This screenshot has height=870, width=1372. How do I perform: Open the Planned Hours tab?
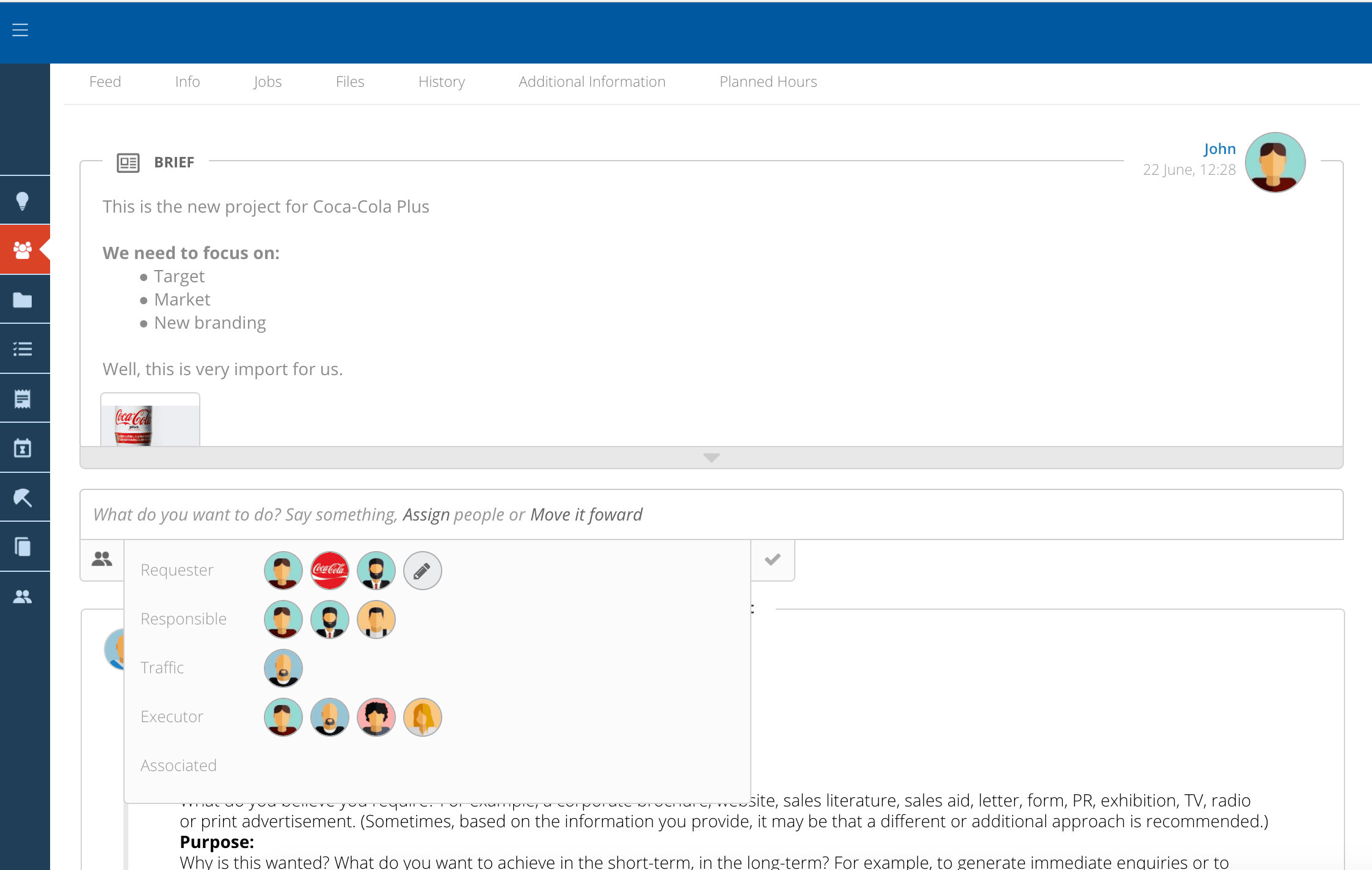click(x=768, y=82)
